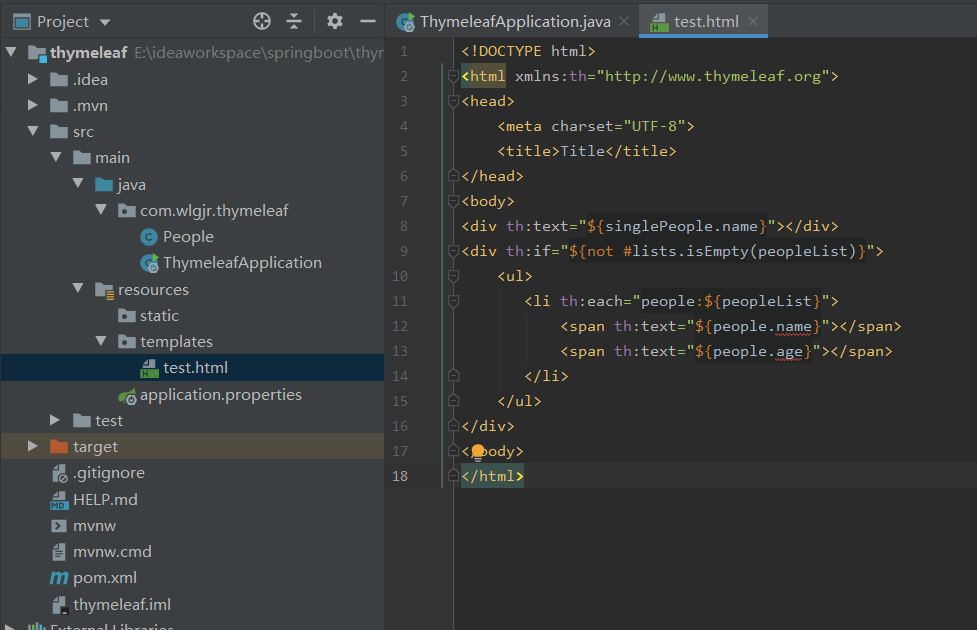Hide the Project panel with minus icon
Screen dimensions: 977x630
367,21
